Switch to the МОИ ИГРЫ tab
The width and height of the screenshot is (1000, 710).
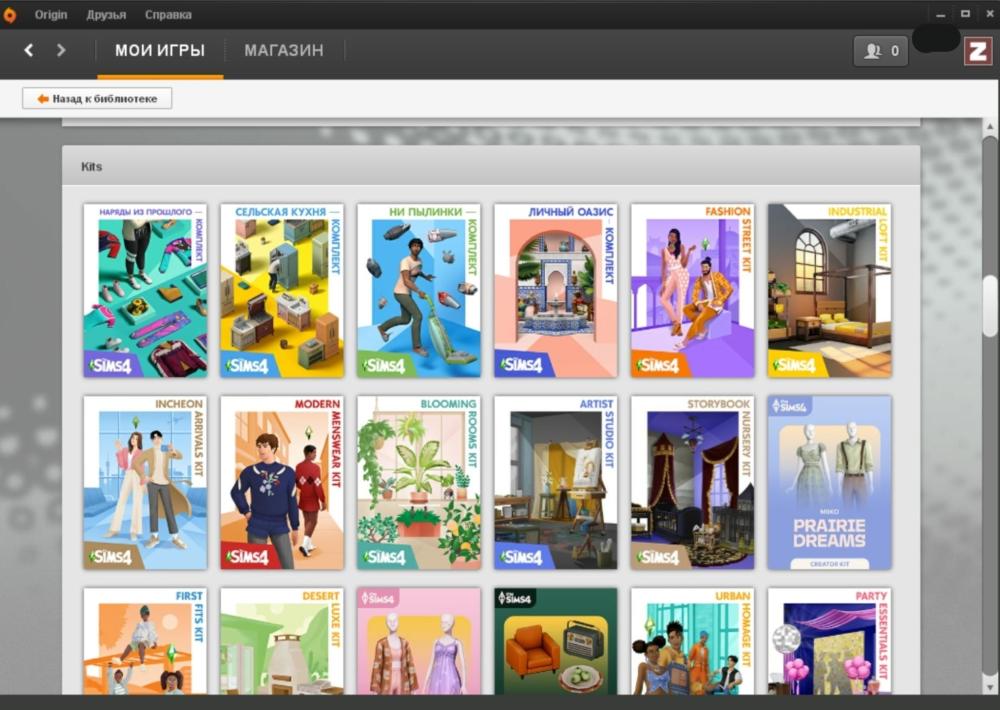point(160,50)
